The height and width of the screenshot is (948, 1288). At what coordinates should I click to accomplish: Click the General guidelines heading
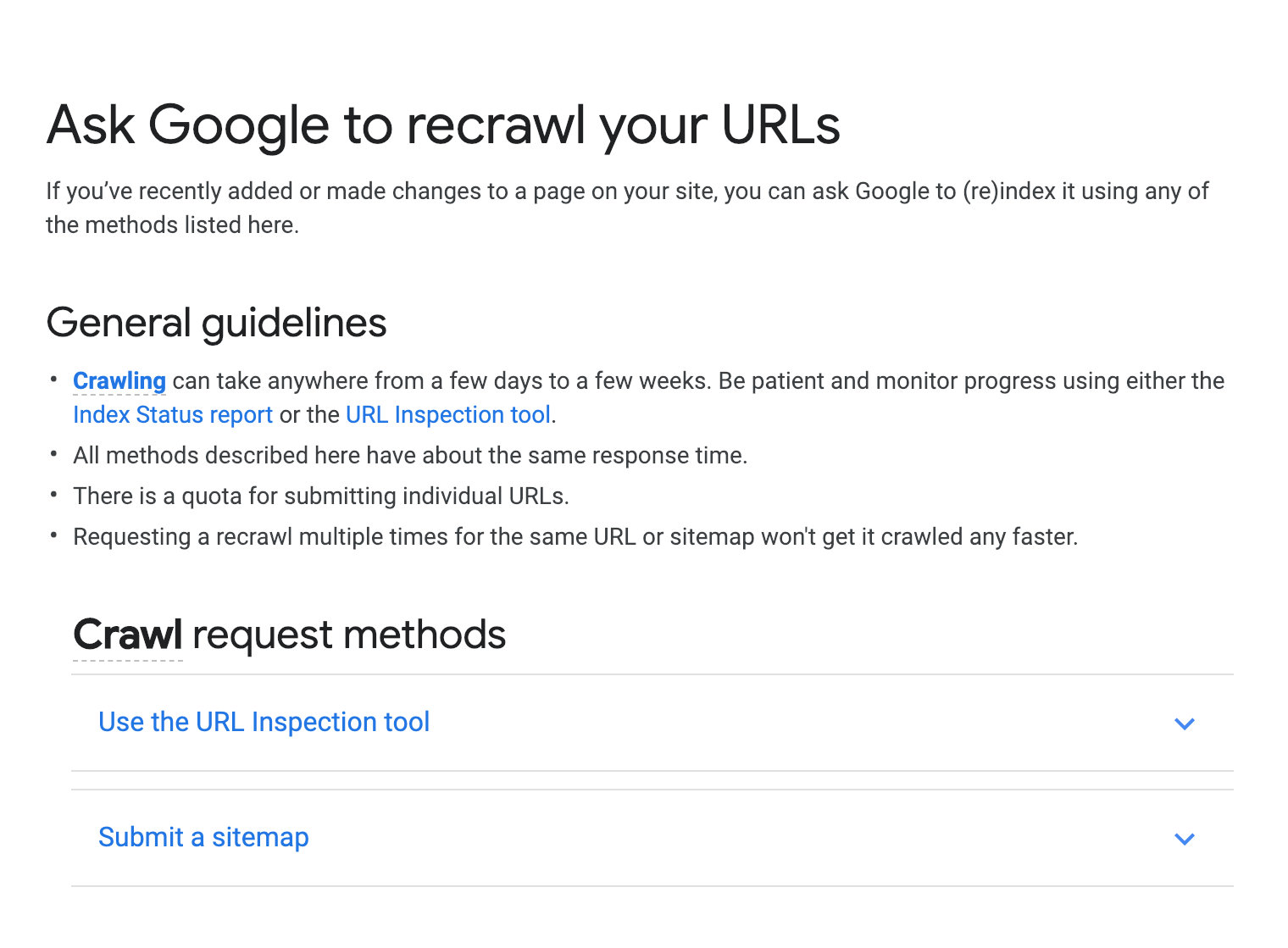point(217,323)
